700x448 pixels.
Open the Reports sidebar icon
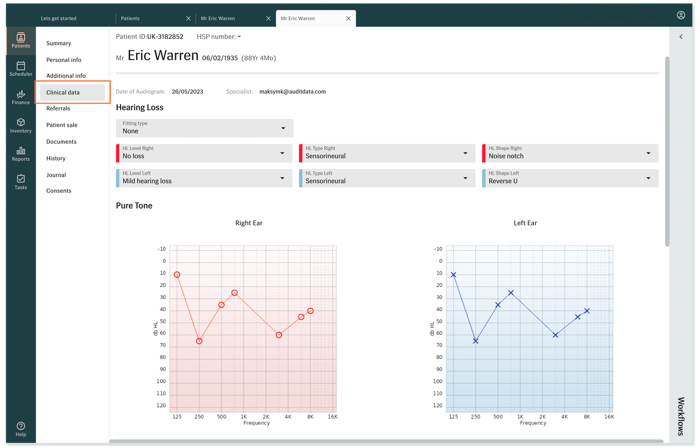click(20, 154)
